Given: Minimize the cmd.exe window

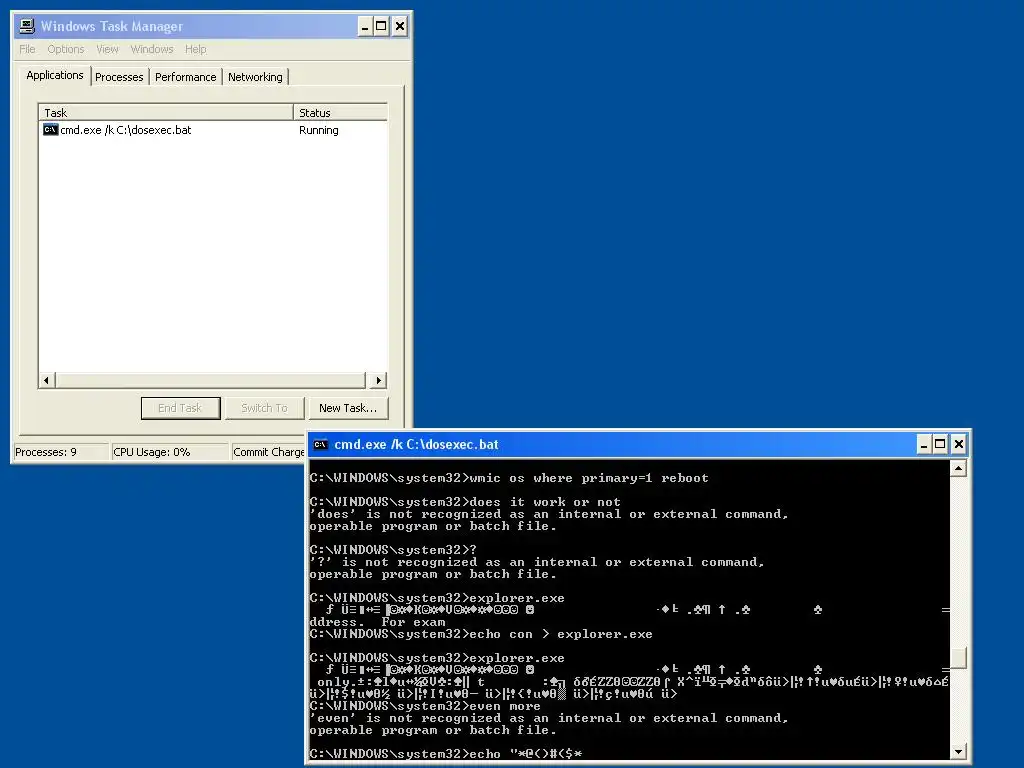Looking at the screenshot, I should point(923,445).
